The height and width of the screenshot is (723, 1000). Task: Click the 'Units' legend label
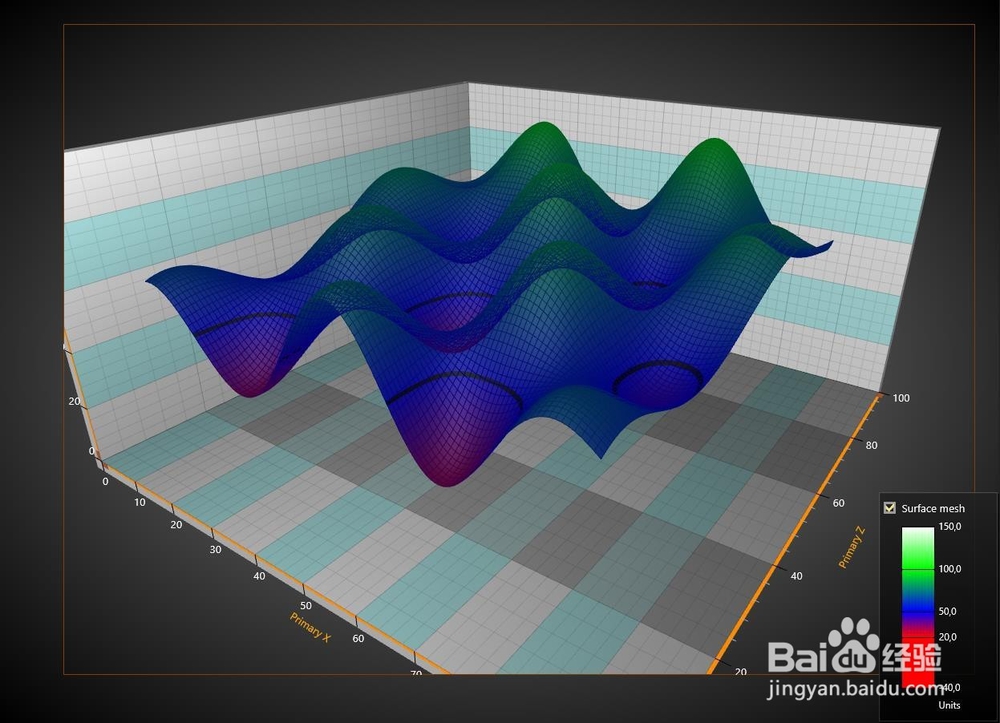pyautogui.click(x=949, y=705)
